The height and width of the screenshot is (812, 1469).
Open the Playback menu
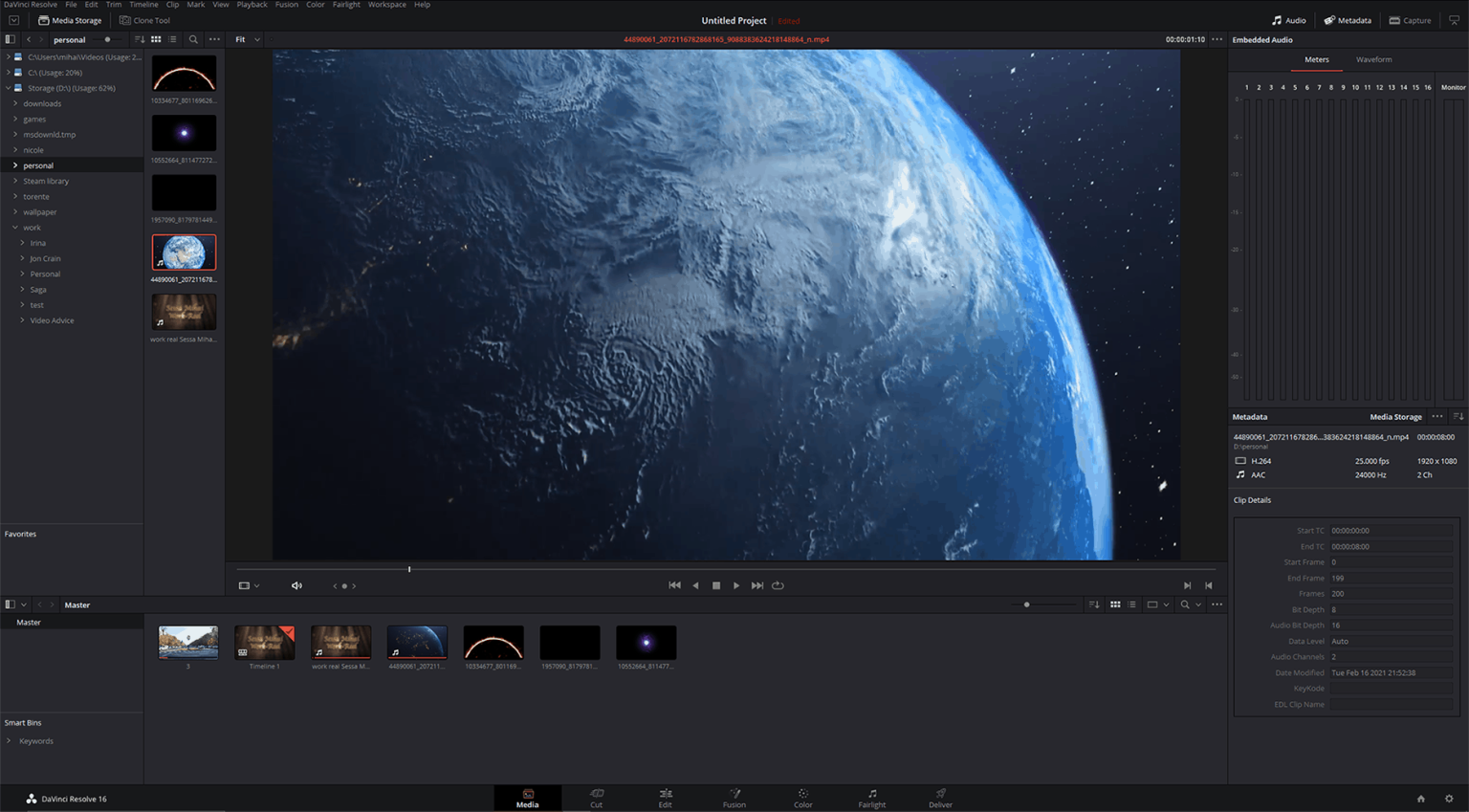pyautogui.click(x=252, y=4)
